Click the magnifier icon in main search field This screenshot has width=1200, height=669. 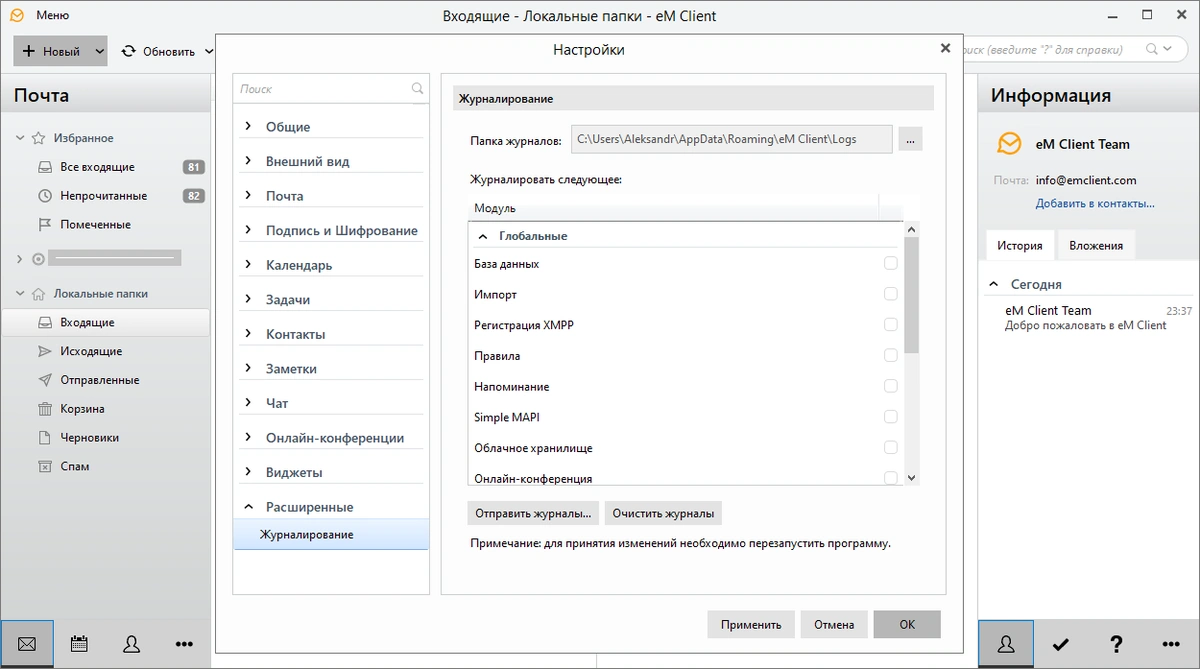pyautogui.click(x=1152, y=49)
